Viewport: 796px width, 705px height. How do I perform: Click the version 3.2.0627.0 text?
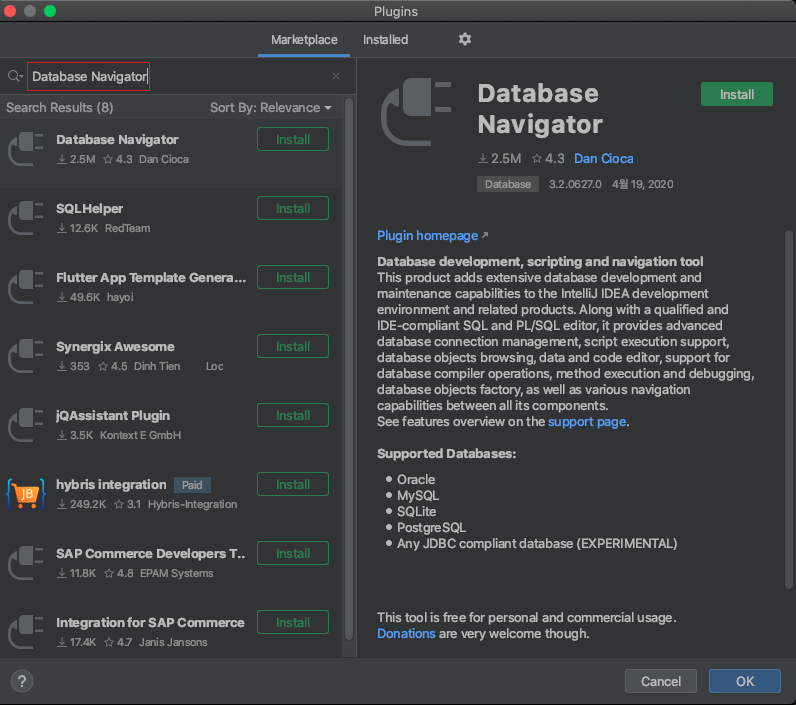[575, 184]
